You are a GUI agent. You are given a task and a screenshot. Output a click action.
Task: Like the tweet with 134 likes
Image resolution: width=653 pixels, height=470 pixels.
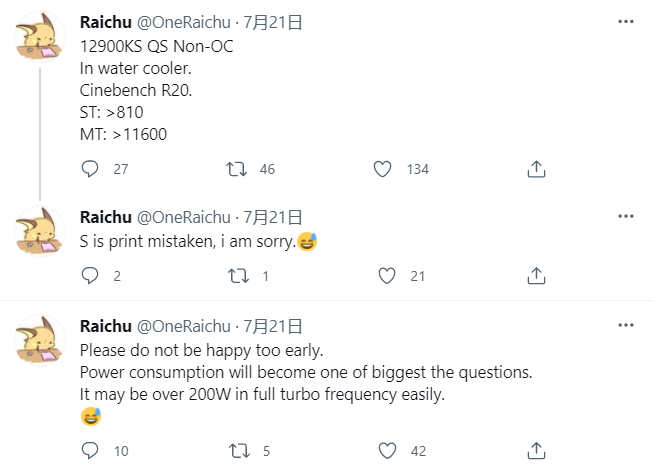382,169
